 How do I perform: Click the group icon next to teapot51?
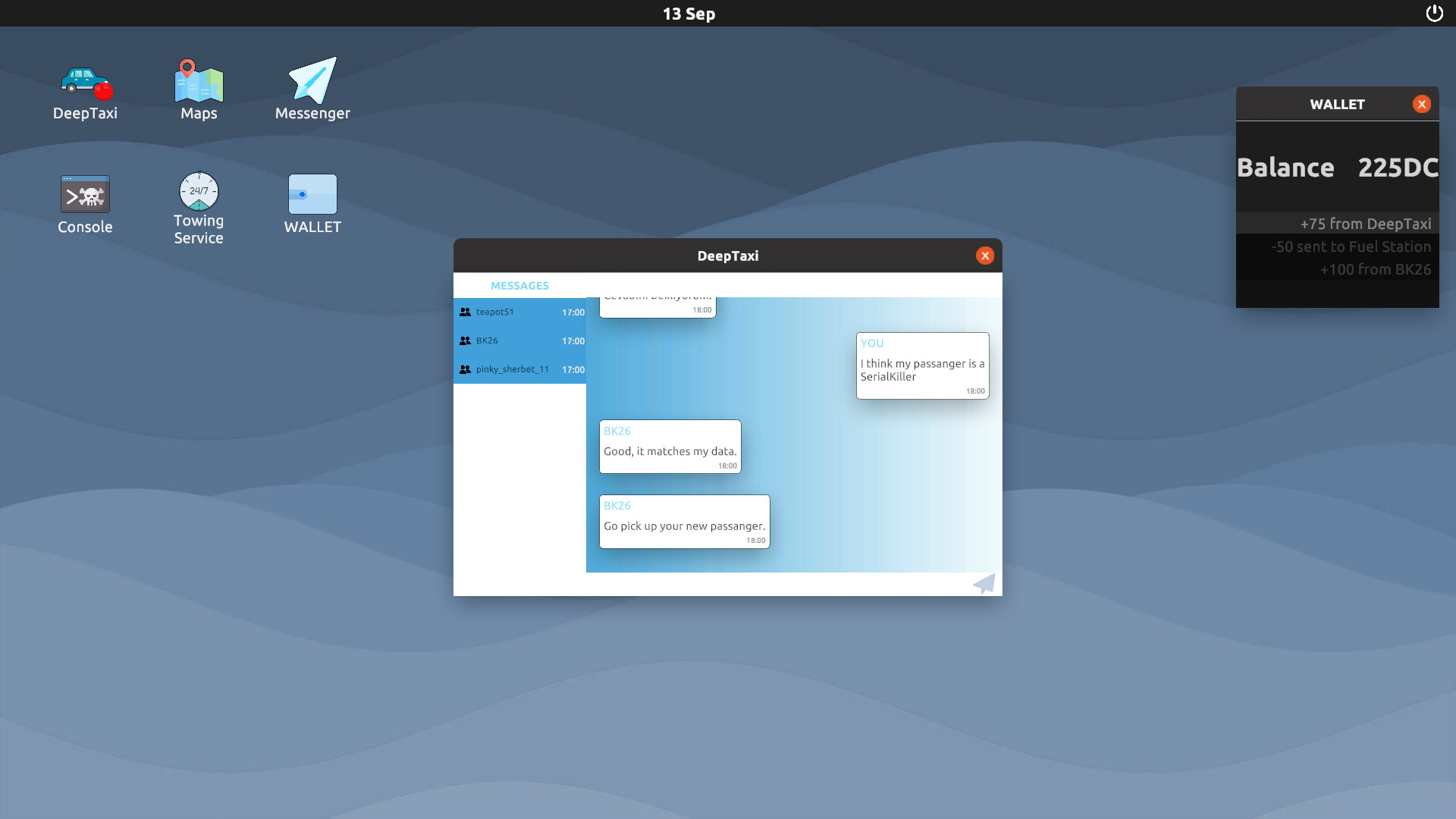[465, 312]
